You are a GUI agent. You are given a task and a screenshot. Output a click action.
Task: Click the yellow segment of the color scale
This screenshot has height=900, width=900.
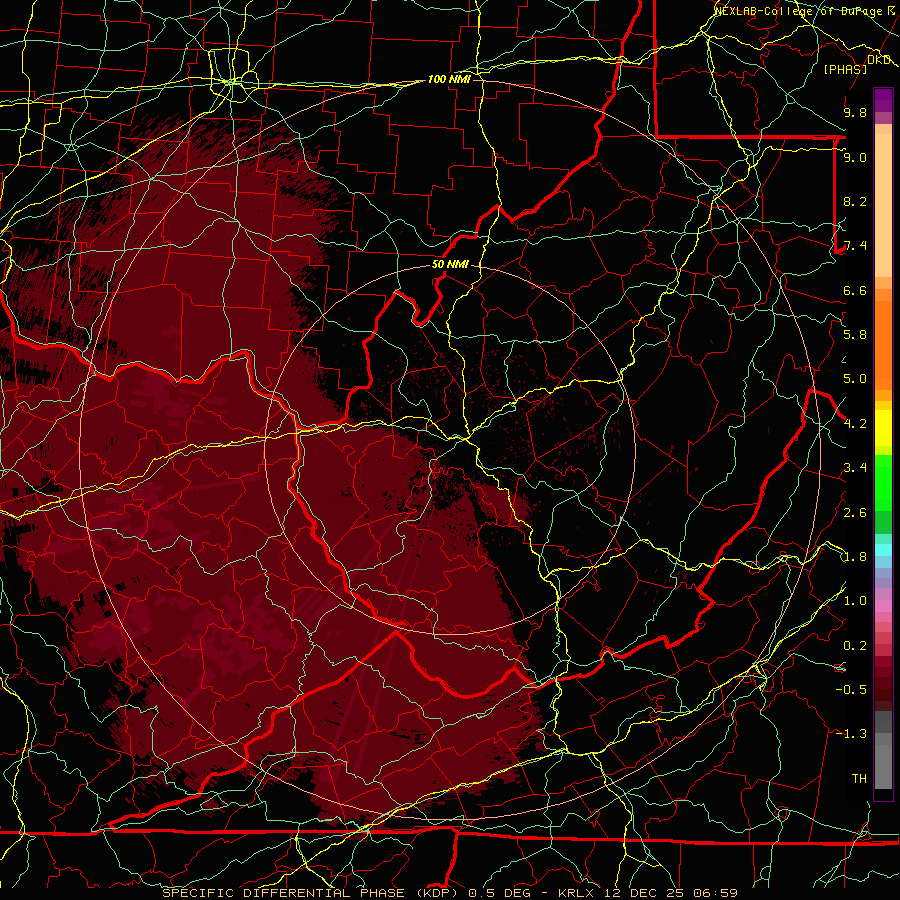pos(883,428)
